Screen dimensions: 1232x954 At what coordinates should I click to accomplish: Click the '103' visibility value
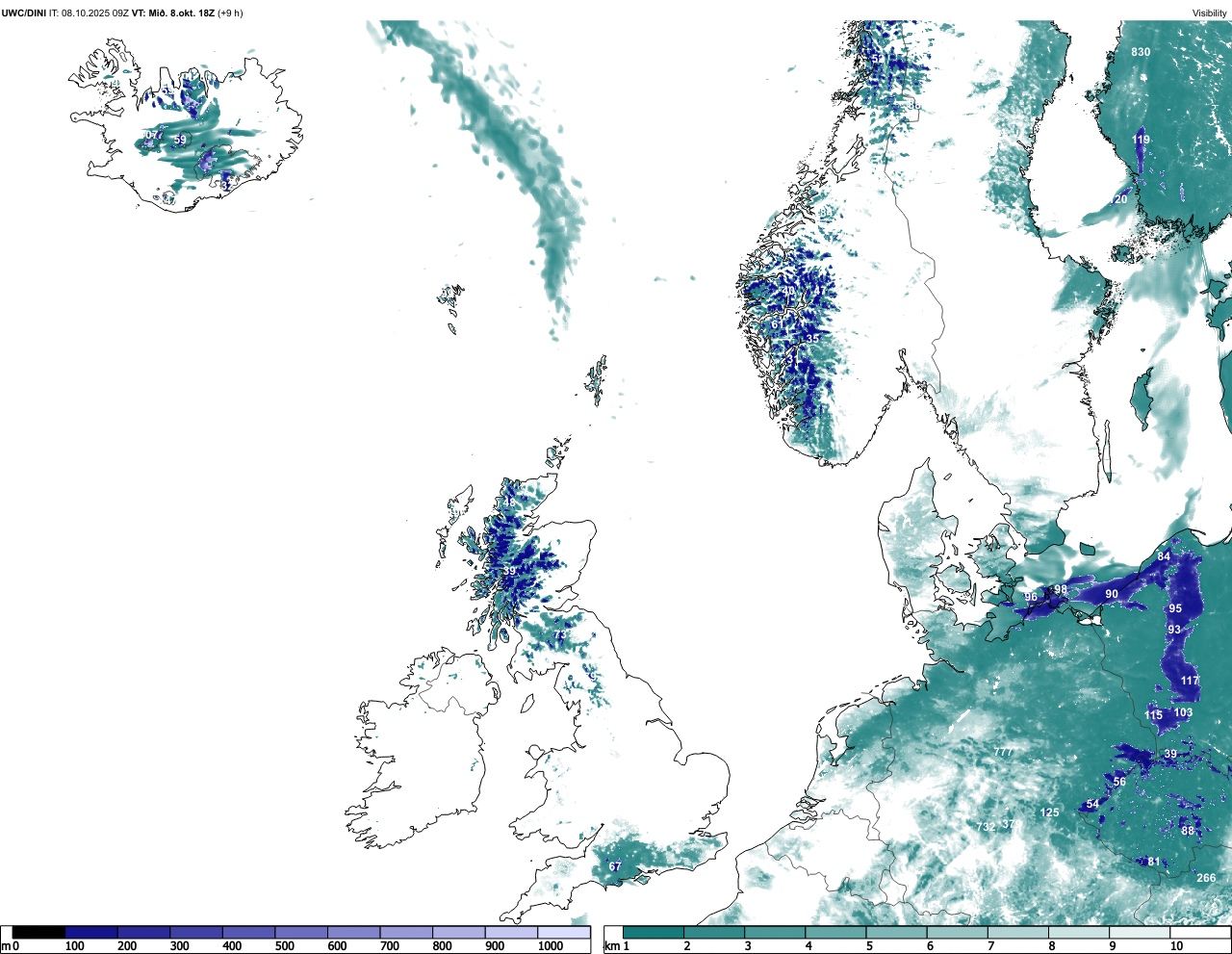click(x=1183, y=712)
